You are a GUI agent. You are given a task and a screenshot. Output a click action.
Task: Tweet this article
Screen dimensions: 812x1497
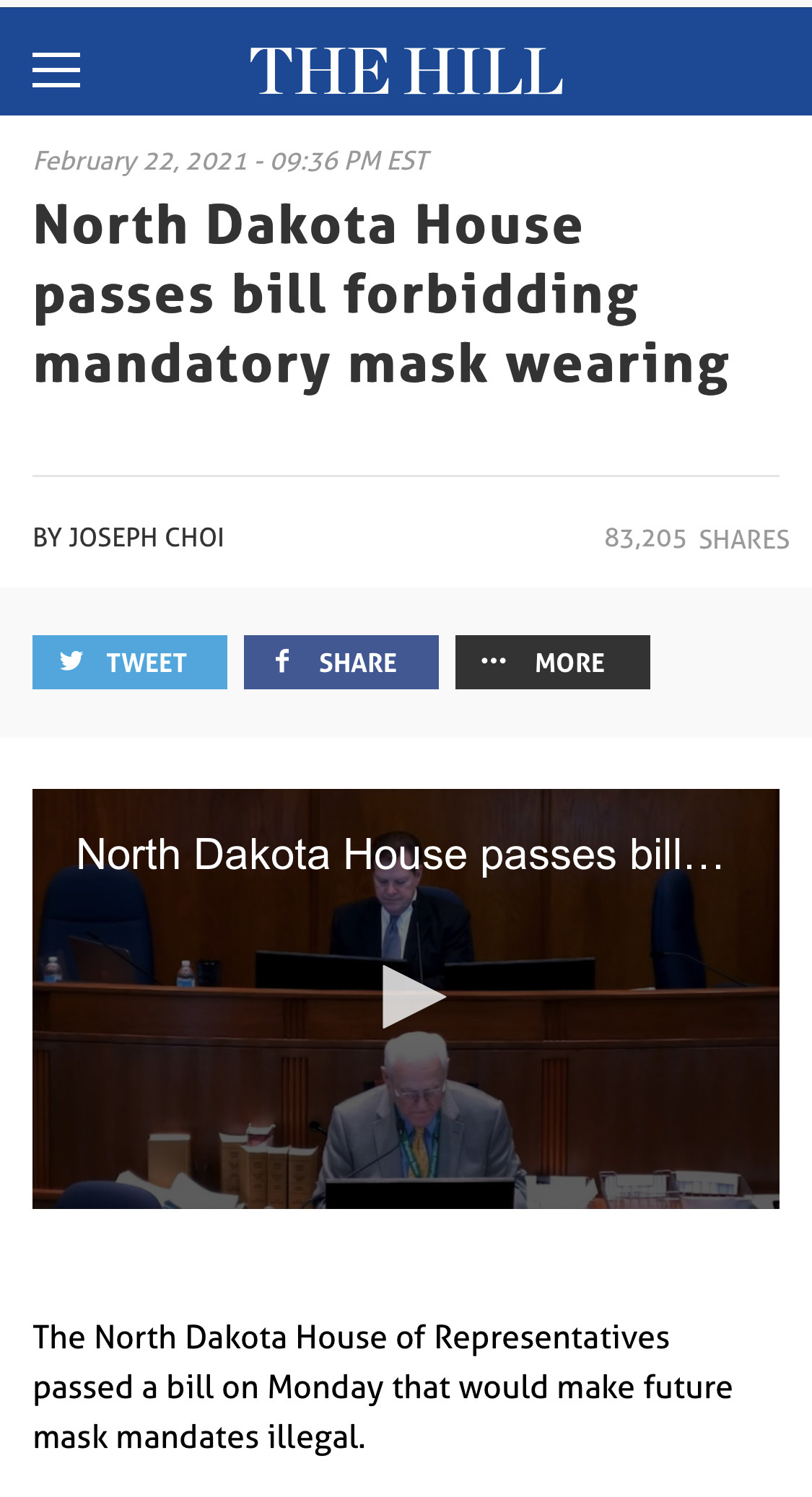coord(130,662)
